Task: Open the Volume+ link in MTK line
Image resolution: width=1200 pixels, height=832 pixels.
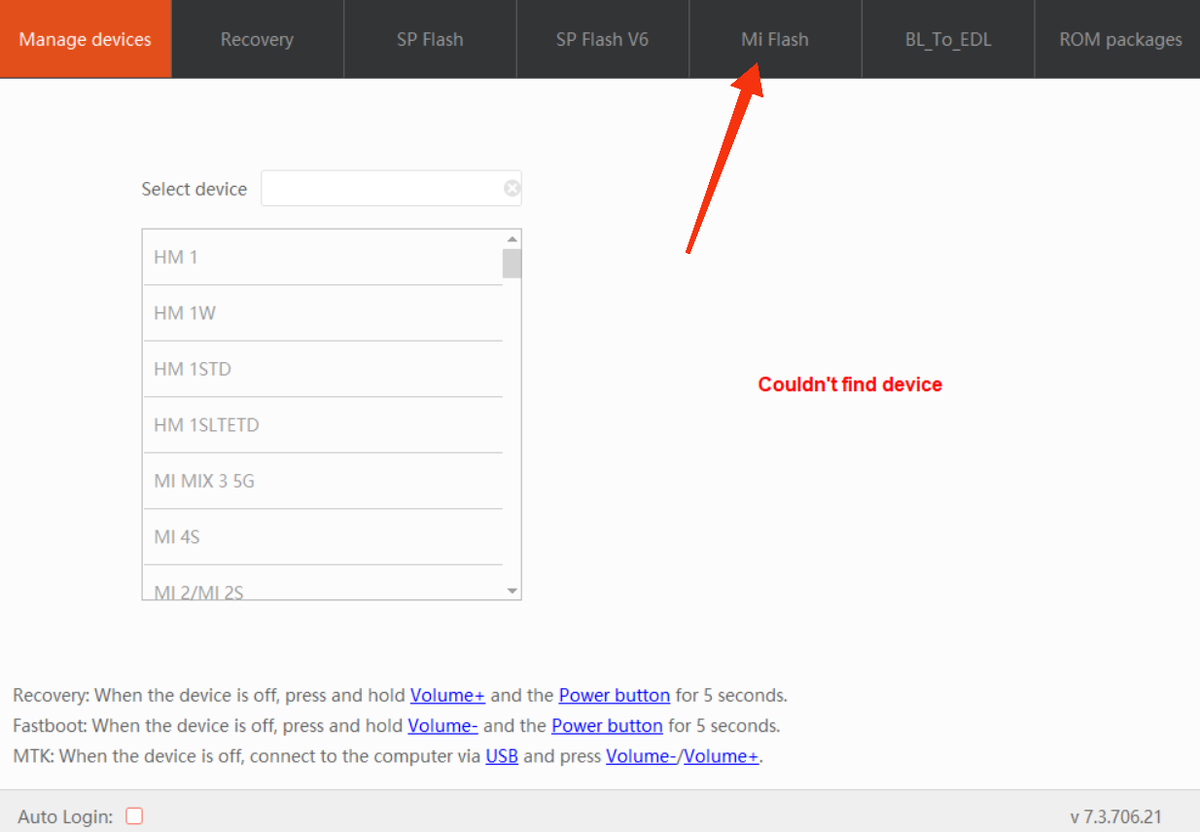Action: click(x=721, y=756)
